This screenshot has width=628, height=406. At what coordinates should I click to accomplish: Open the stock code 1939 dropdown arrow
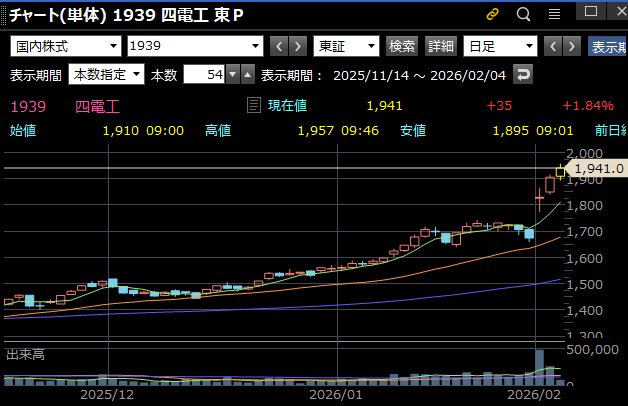255,47
